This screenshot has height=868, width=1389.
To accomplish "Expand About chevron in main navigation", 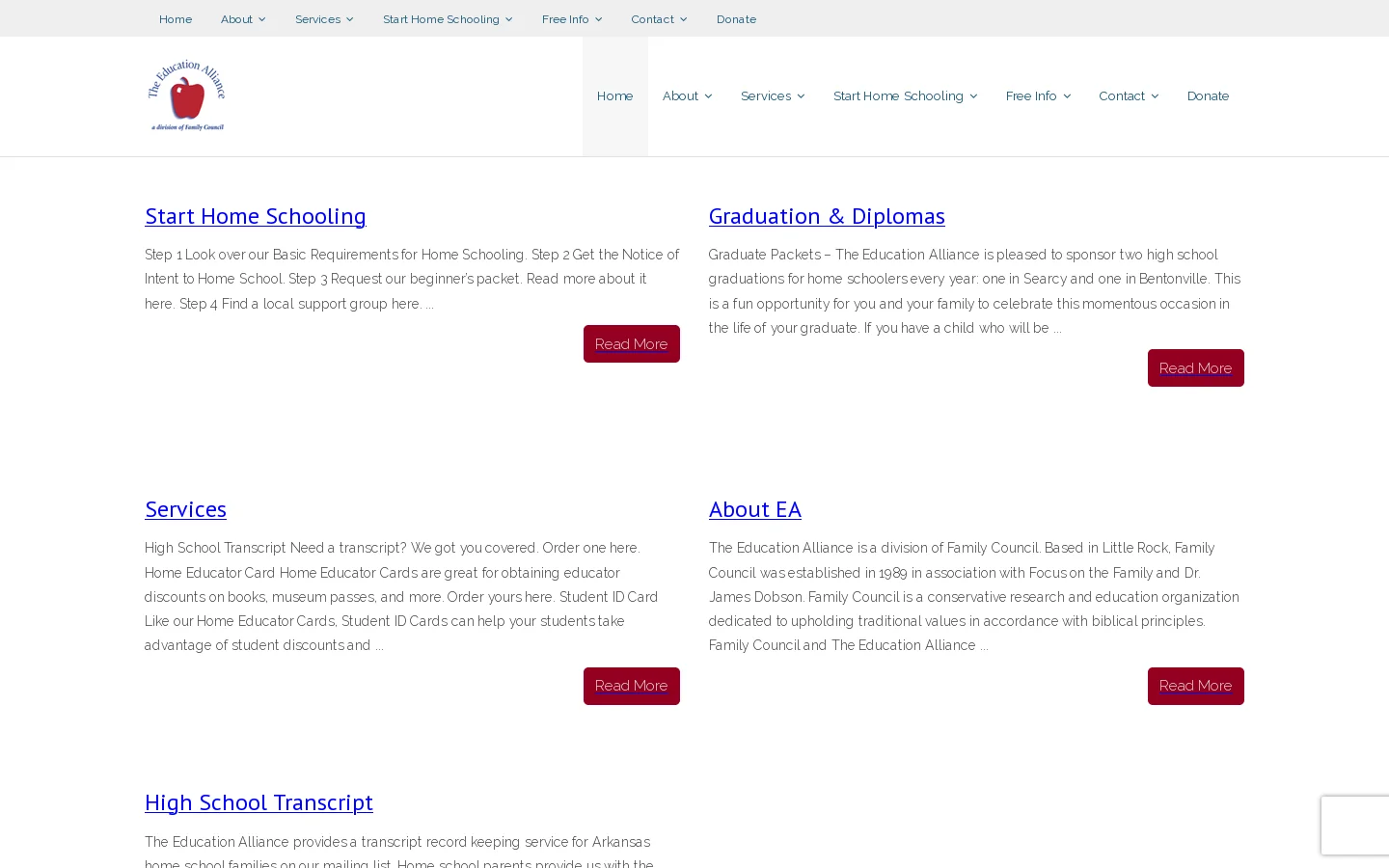I will tap(708, 96).
